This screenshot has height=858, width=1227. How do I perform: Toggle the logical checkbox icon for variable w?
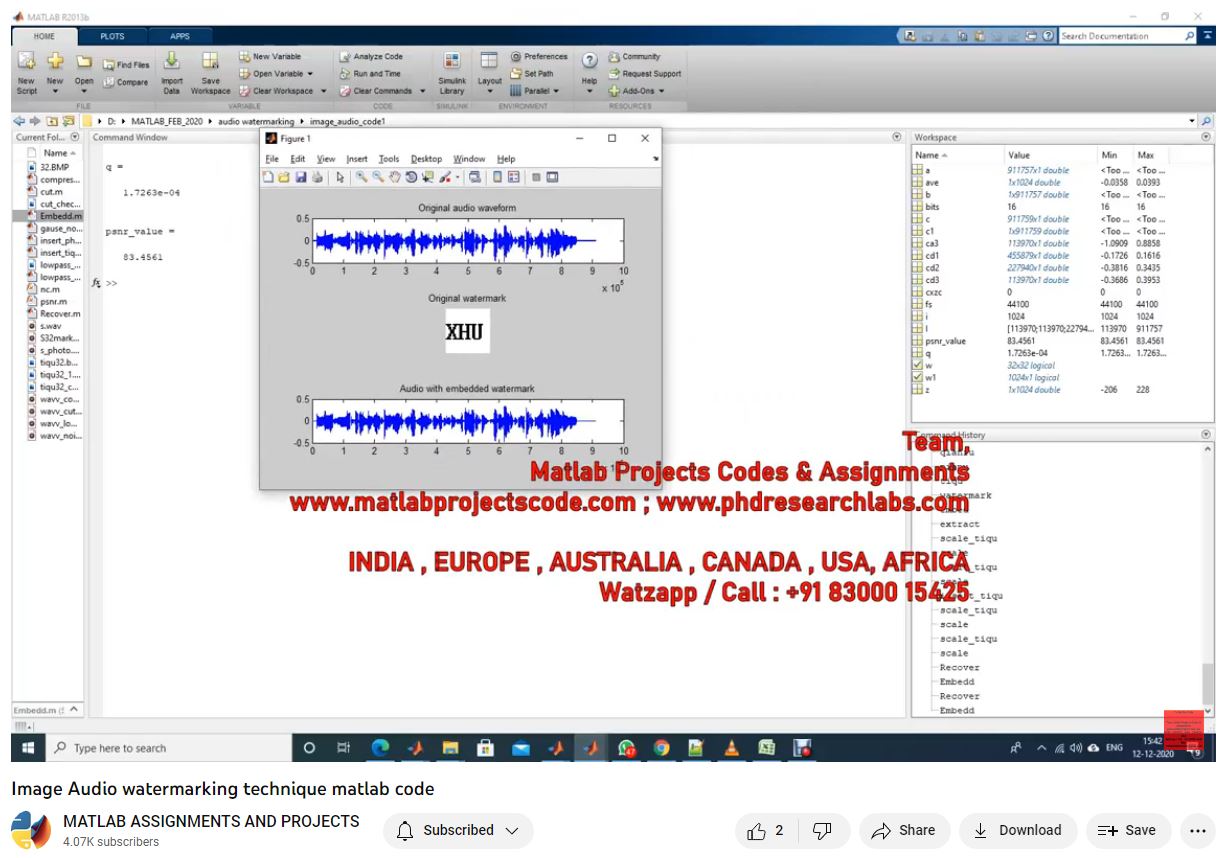917,365
